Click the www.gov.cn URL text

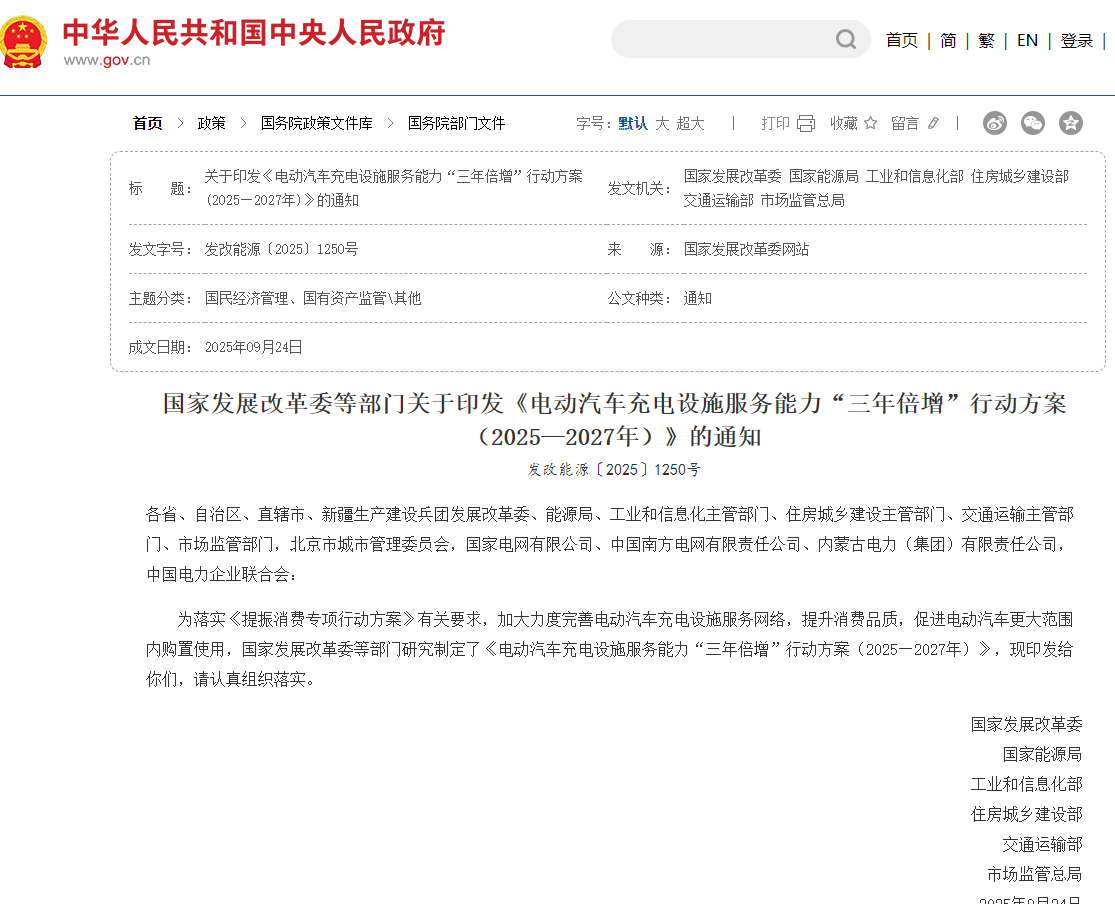(x=107, y=60)
